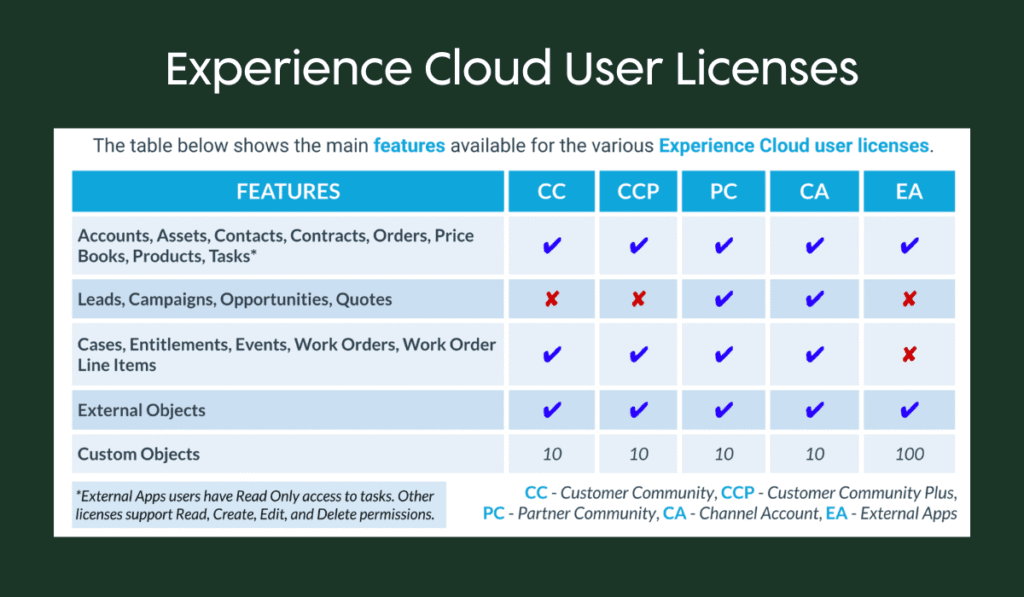
Task: Select the FEATURES column header
Action: [x=288, y=191]
